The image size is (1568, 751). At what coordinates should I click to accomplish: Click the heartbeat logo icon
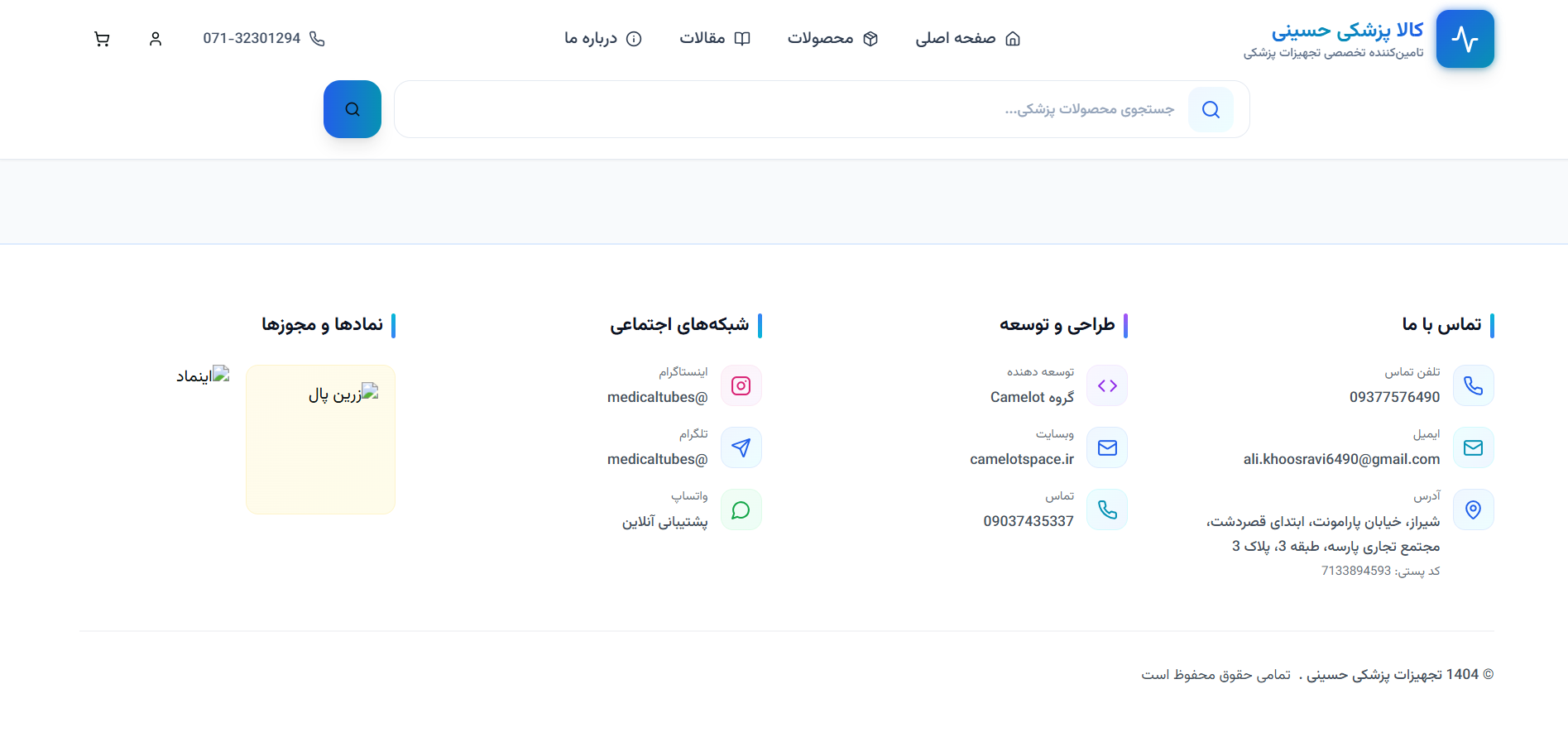[1465, 39]
